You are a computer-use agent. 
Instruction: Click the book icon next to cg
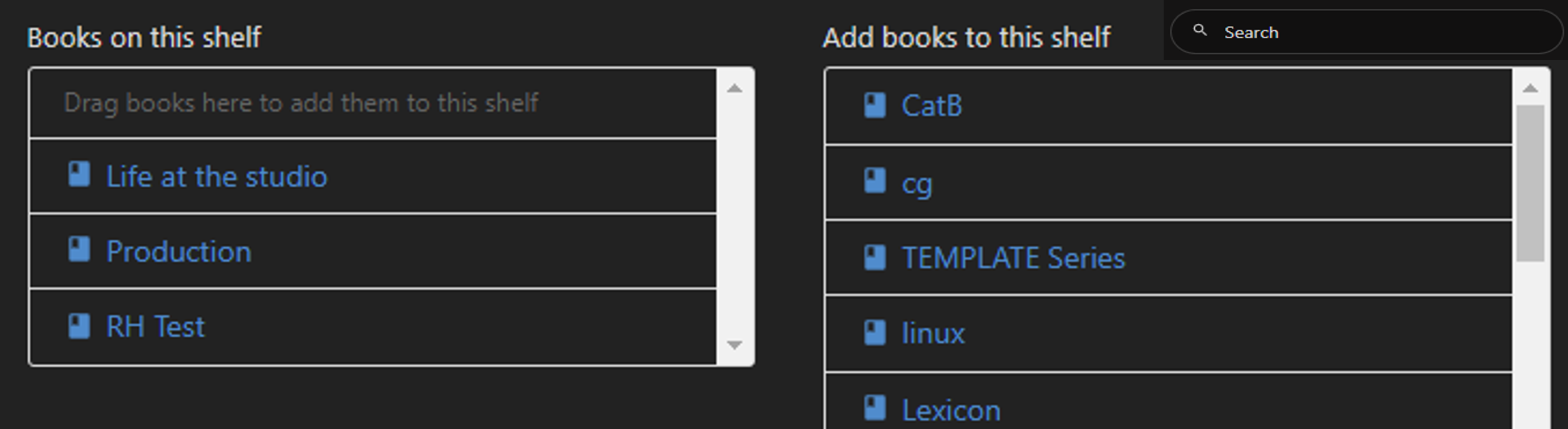coord(875,181)
